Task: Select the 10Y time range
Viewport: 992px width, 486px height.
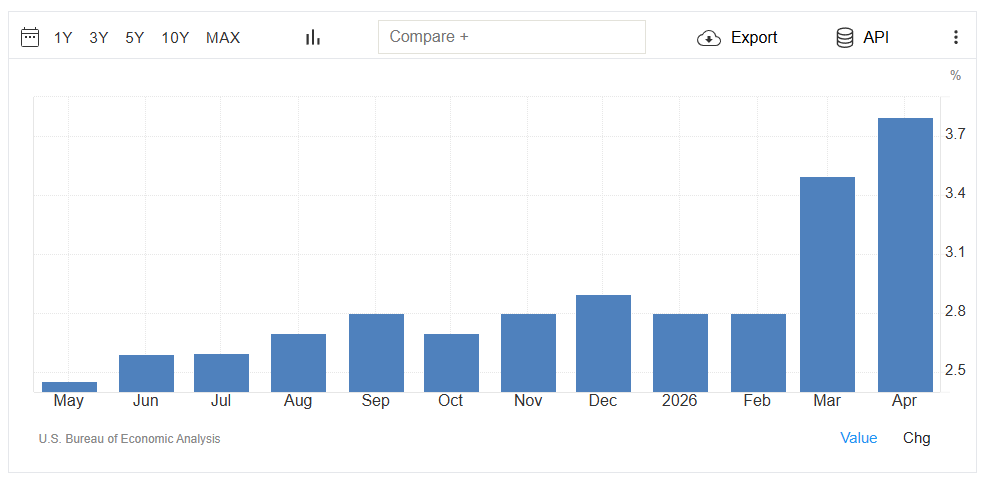Action: pyautogui.click(x=175, y=38)
